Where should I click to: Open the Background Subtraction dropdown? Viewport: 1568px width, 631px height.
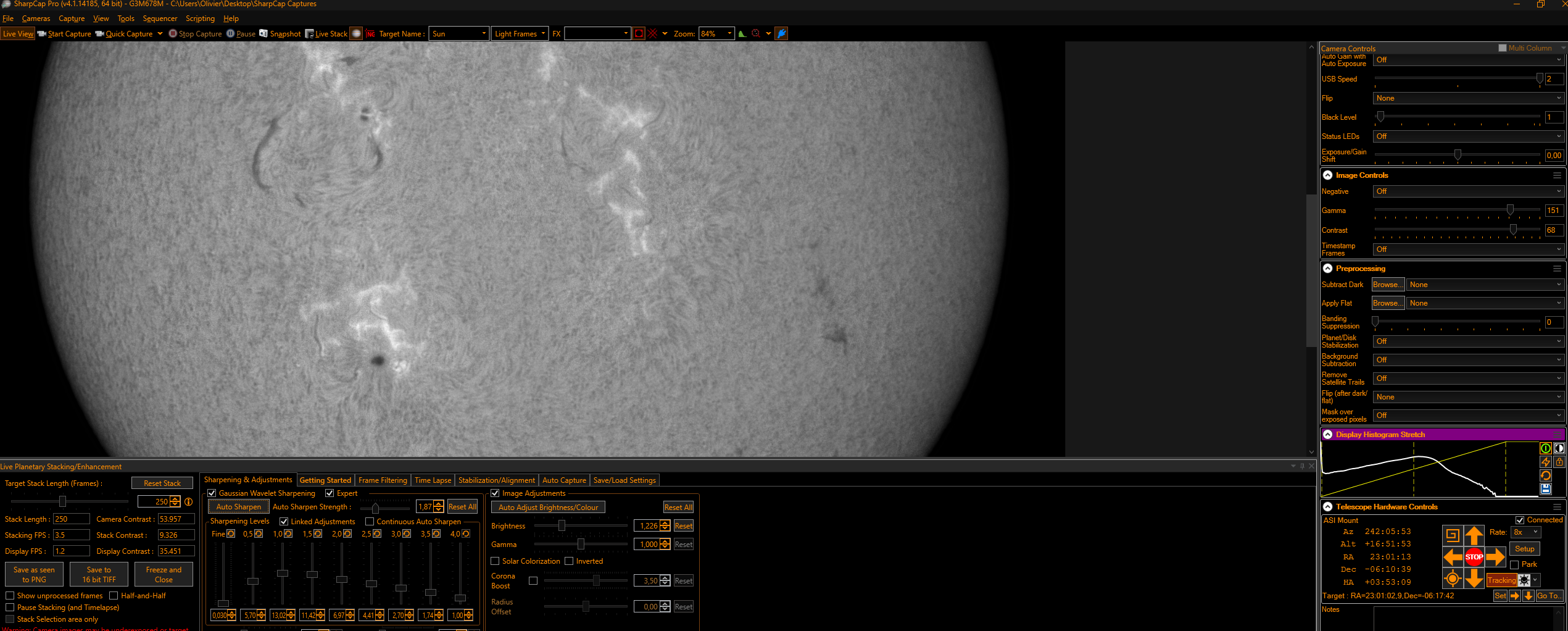tap(1469, 360)
